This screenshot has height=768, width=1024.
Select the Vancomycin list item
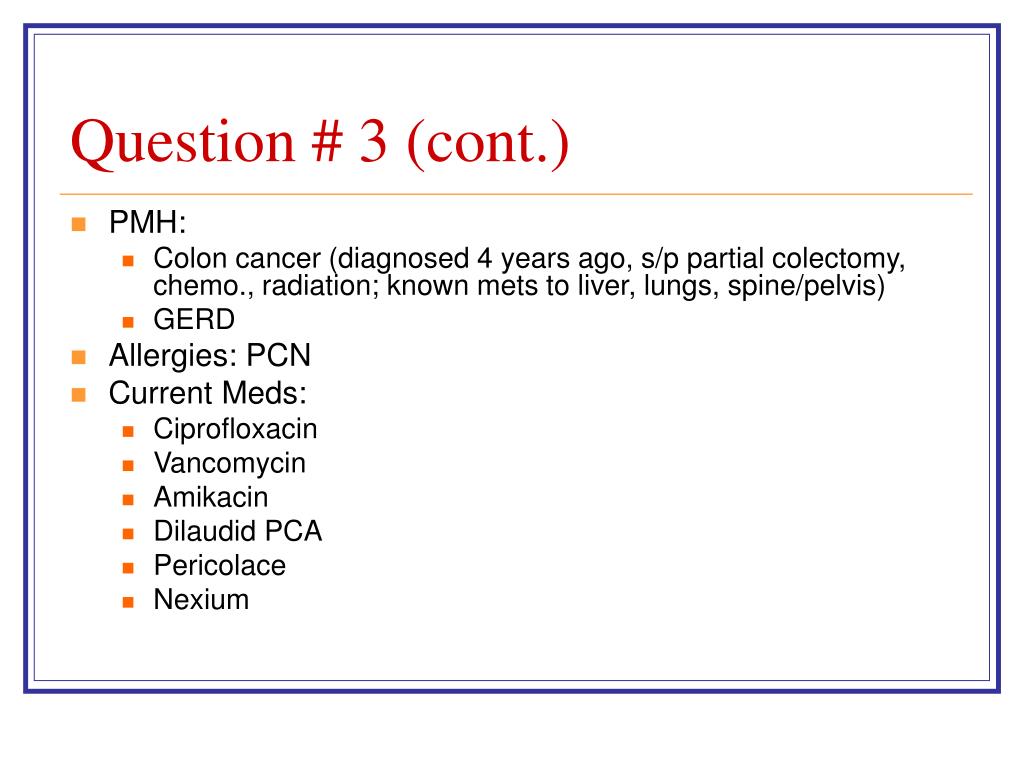click(229, 464)
